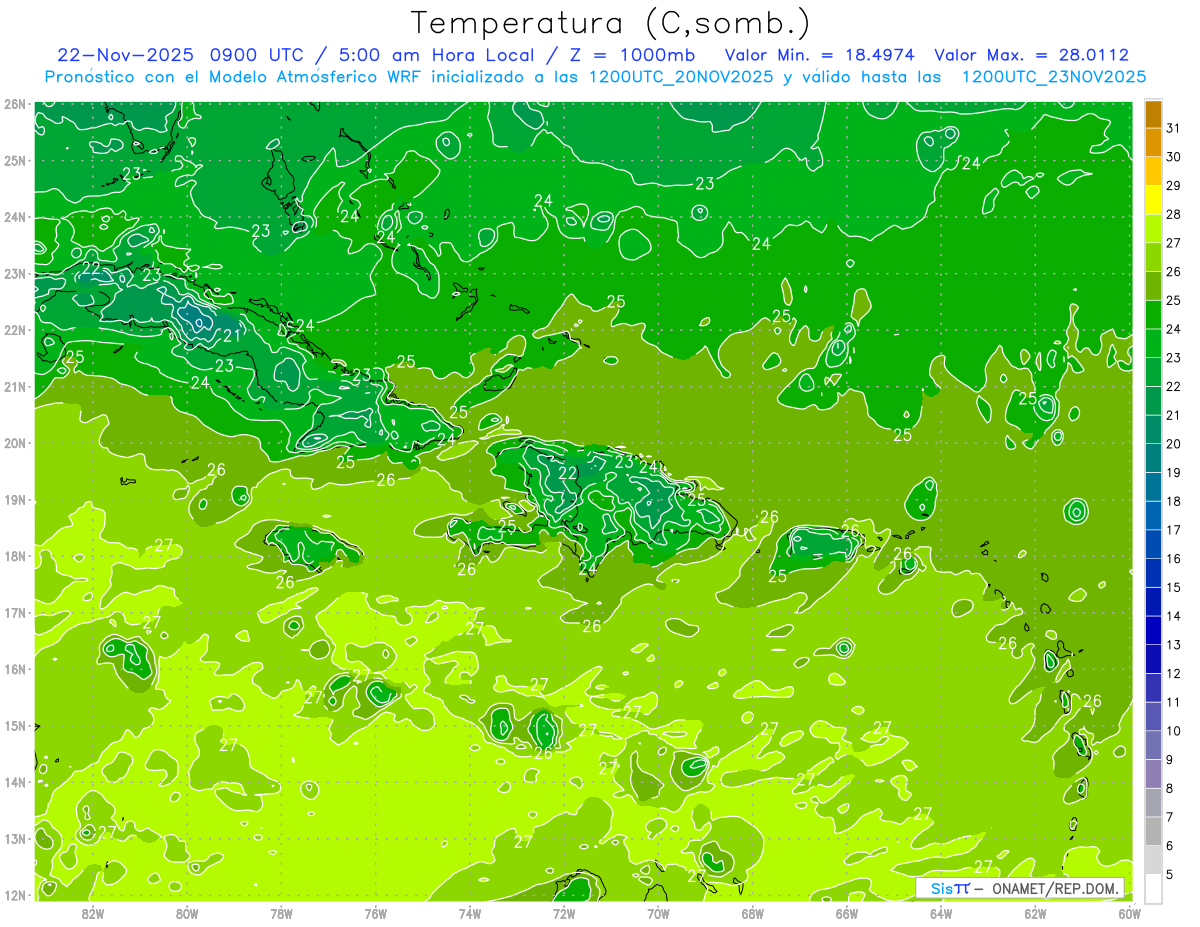Click the legend scale value 20
Viewport: 1200px width, 927px height.
1173,443
